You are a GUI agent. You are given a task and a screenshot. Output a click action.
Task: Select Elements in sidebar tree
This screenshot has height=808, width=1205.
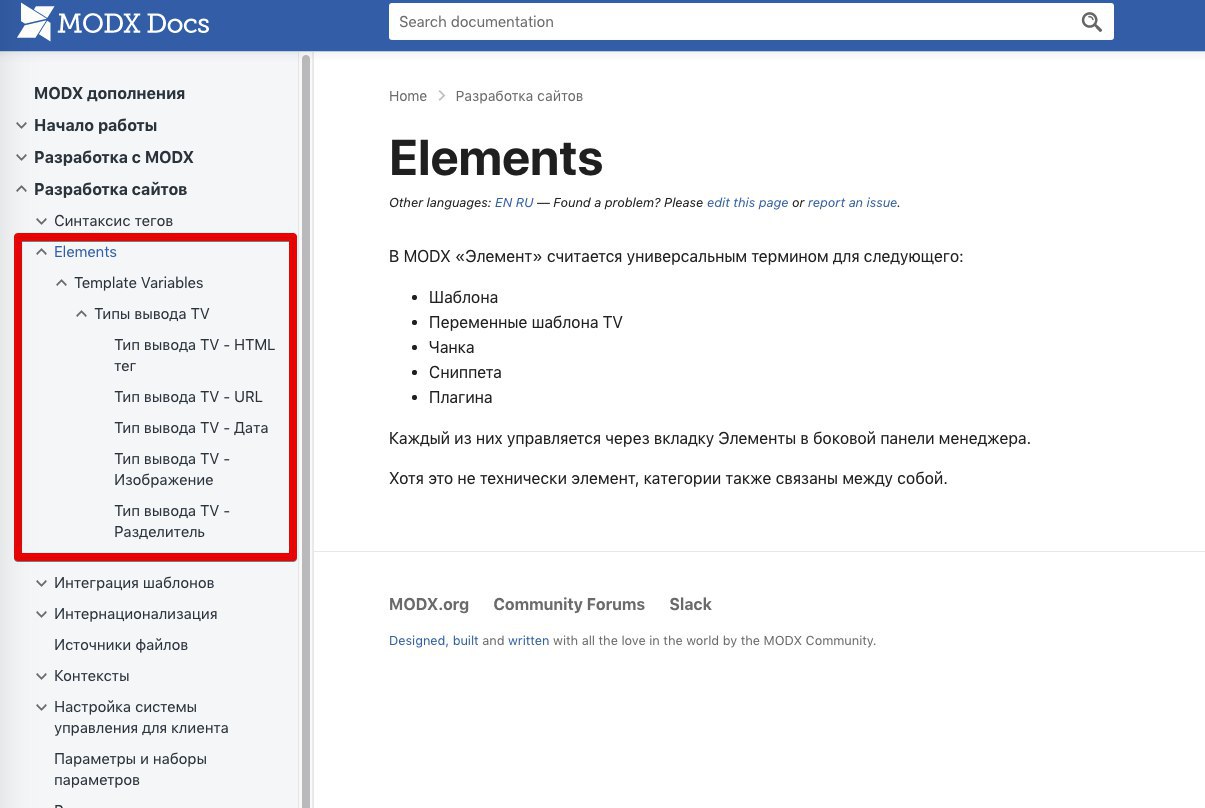pos(85,252)
